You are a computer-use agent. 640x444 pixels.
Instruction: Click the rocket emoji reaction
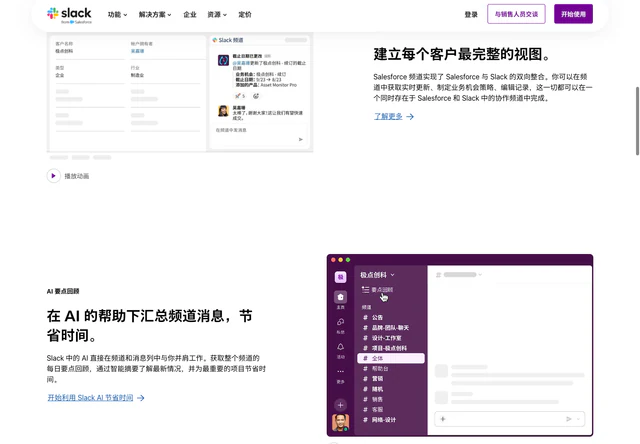click(x=240, y=96)
